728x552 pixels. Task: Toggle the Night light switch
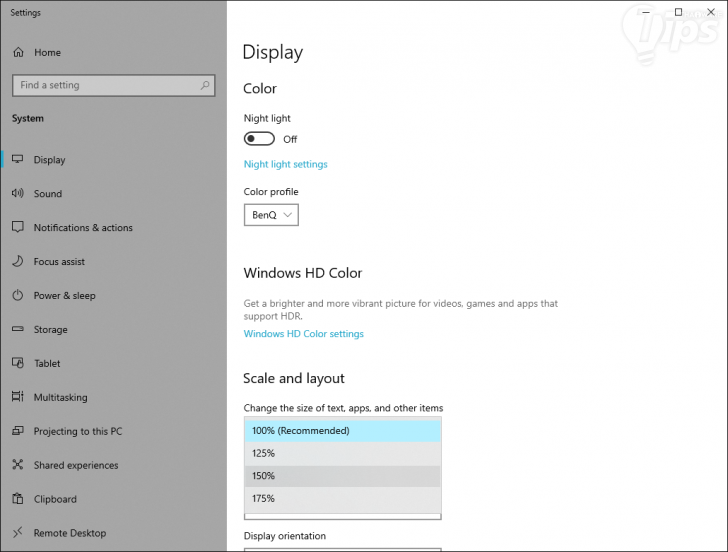point(259,139)
